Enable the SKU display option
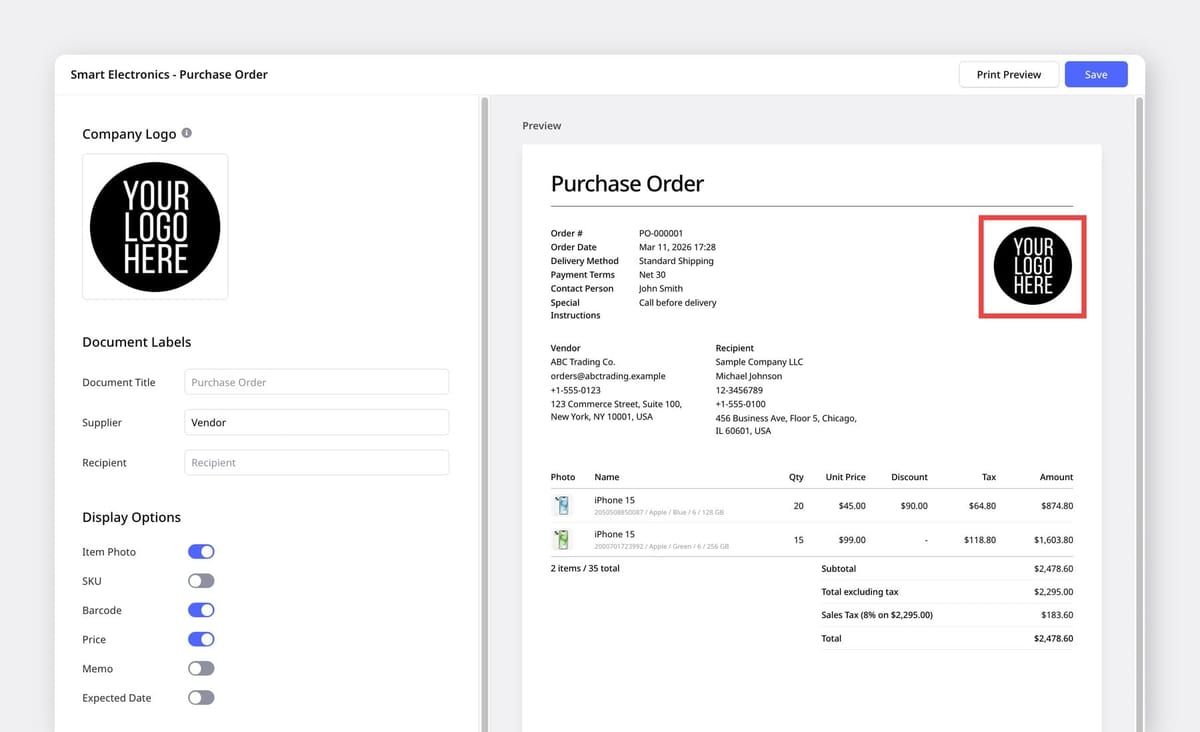Viewport: 1200px width, 732px height. click(x=201, y=580)
